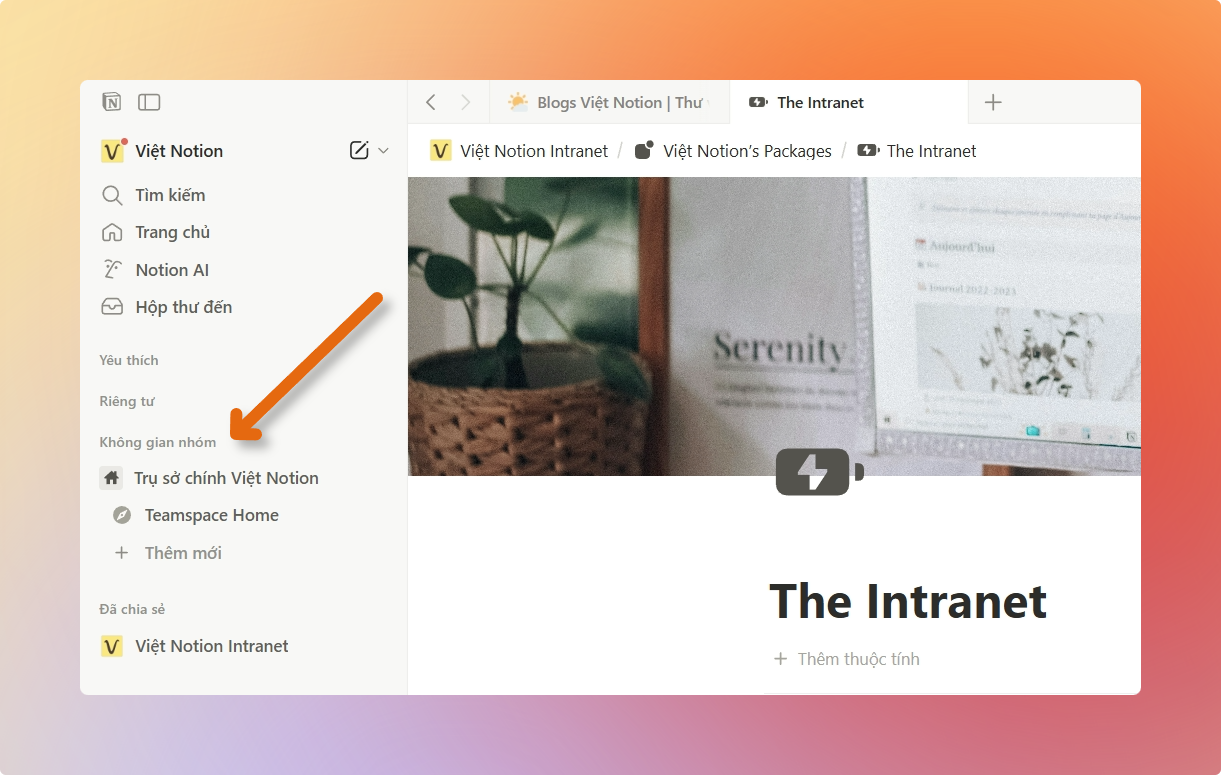Screen dimensions: 1221x775
Task: Expand the Riêng tư section
Action: [x=127, y=401]
